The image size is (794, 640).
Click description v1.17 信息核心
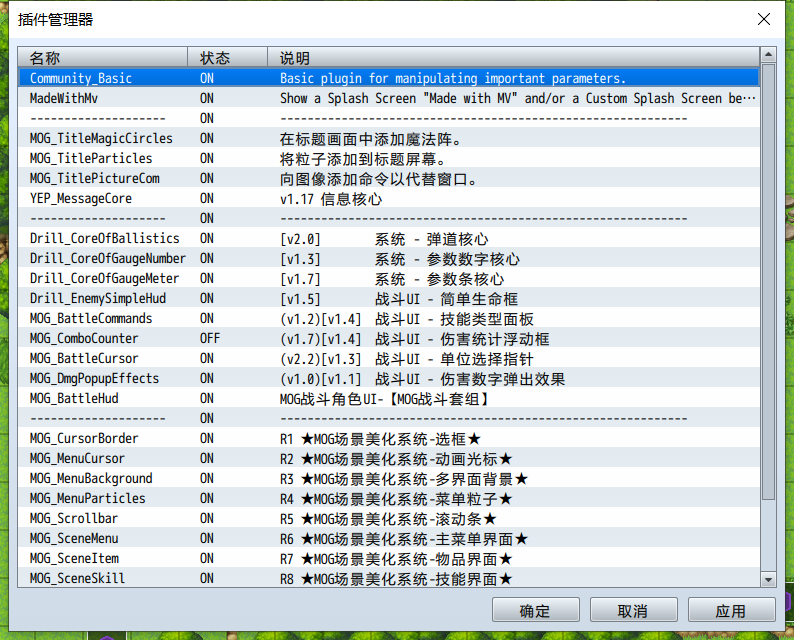[x=331, y=199]
